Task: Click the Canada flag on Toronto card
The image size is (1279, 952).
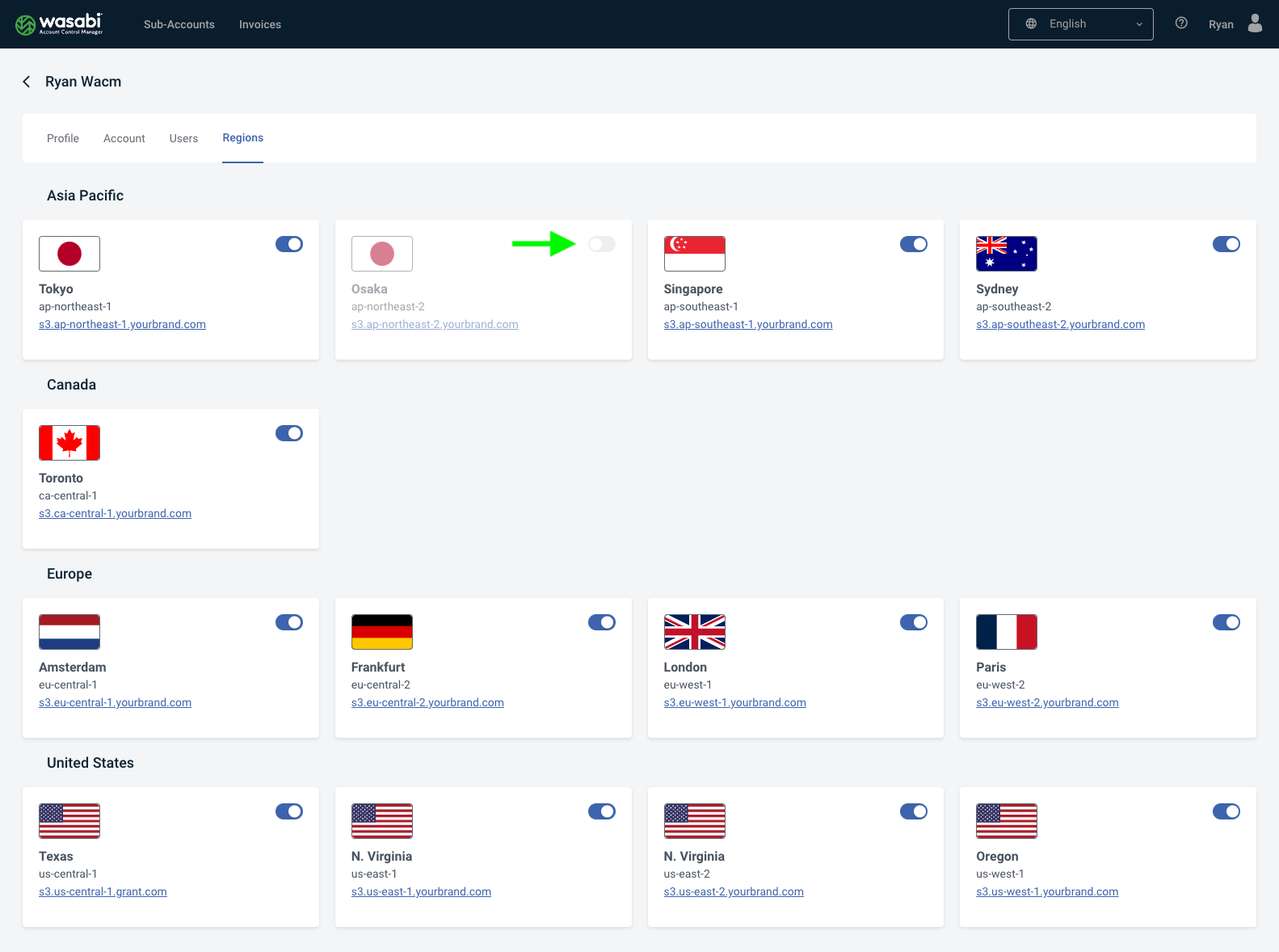Action: click(69, 443)
